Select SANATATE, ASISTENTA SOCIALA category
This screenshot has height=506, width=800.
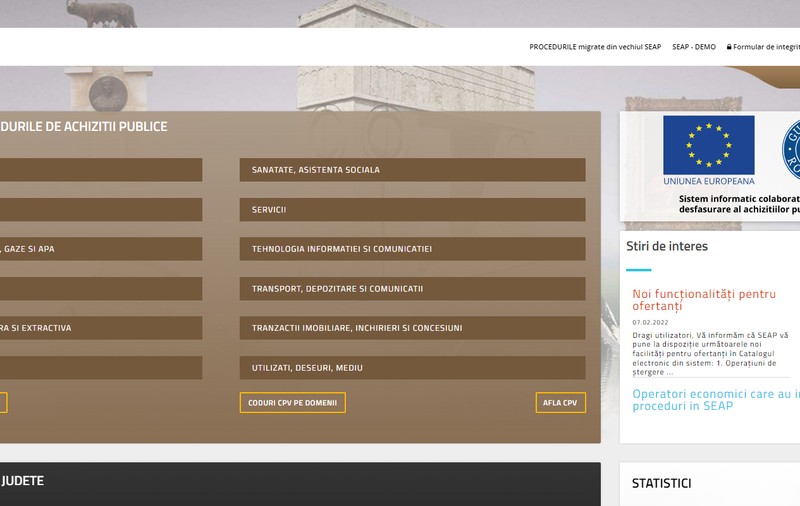pos(412,170)
